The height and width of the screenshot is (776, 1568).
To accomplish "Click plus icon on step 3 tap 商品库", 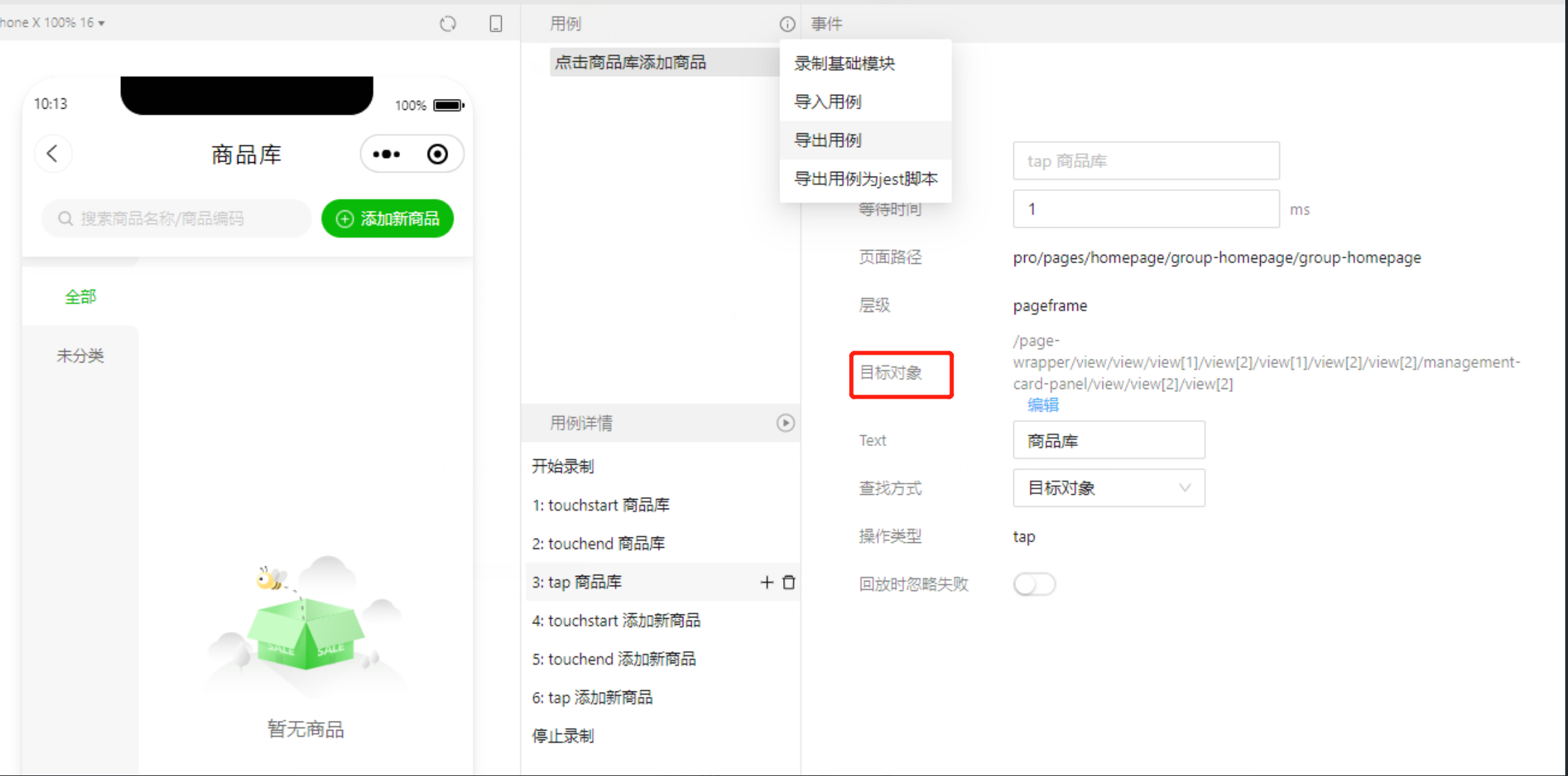I will [766, 582].
